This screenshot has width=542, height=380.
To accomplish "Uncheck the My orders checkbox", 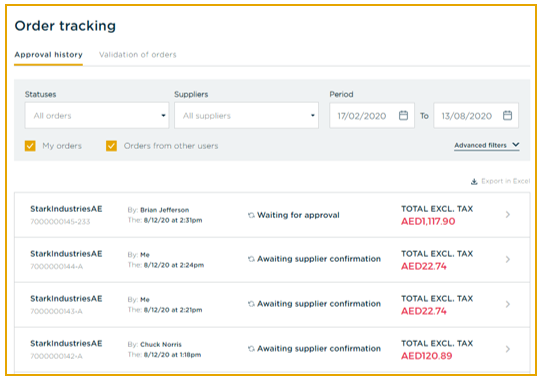I will pos(30,146).
